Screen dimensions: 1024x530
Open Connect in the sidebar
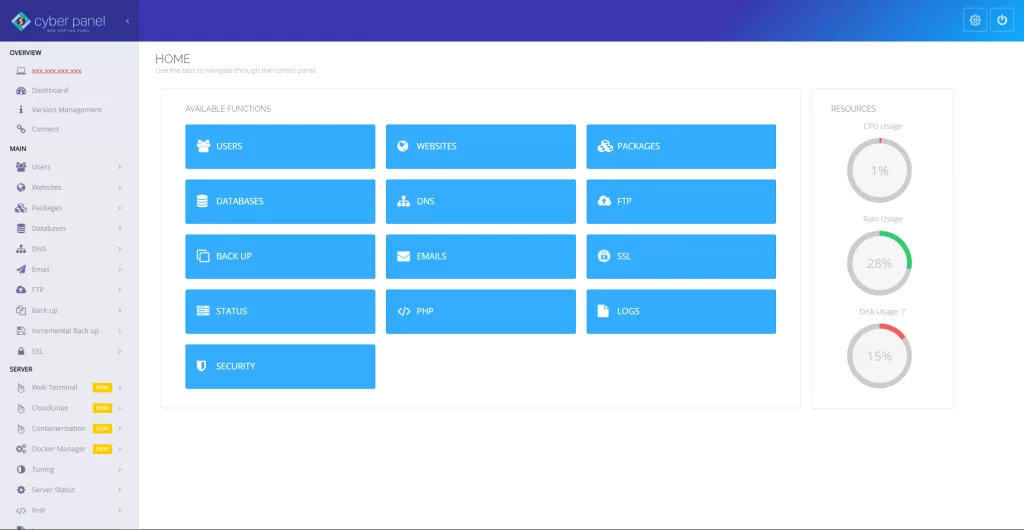(45, 129)
